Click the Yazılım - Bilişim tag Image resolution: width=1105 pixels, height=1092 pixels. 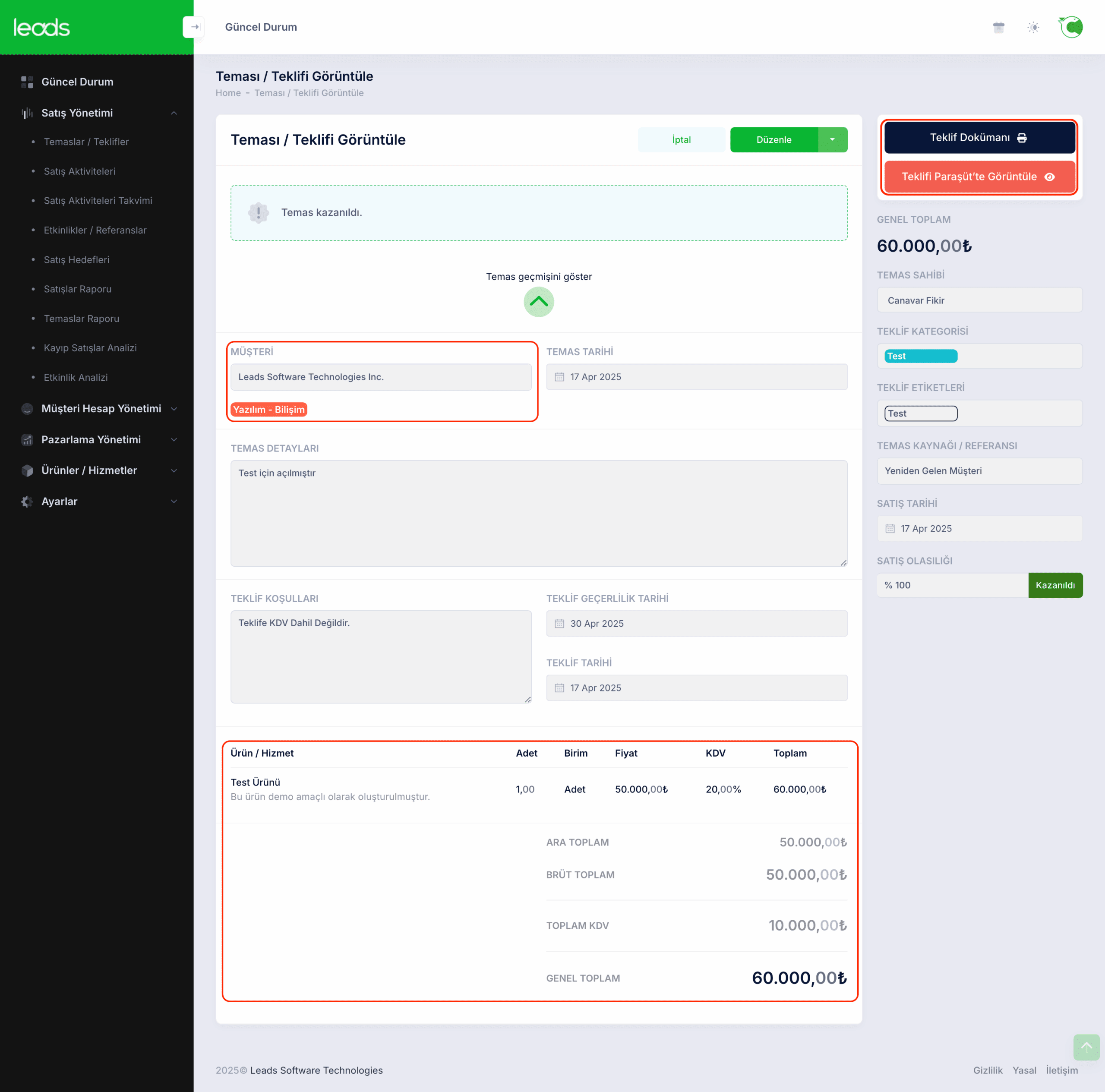click(269, 410)
